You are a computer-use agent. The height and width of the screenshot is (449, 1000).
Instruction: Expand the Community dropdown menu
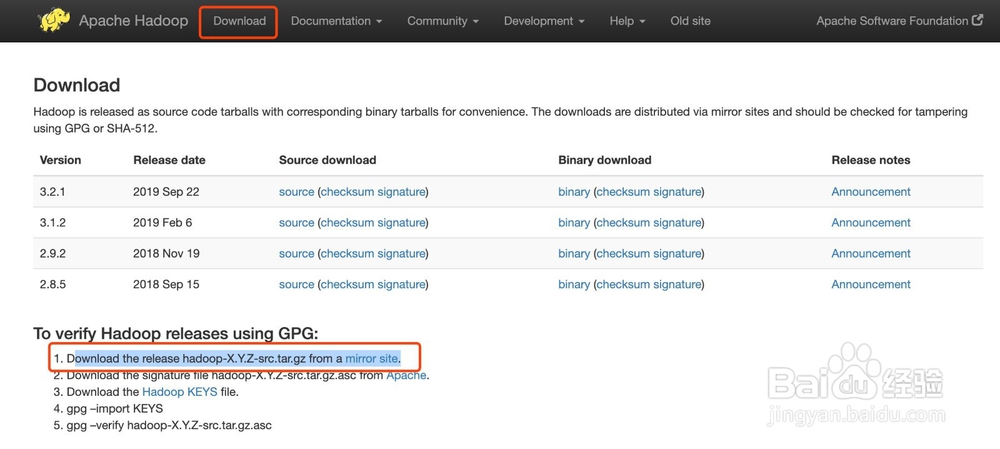pos(443,21)
